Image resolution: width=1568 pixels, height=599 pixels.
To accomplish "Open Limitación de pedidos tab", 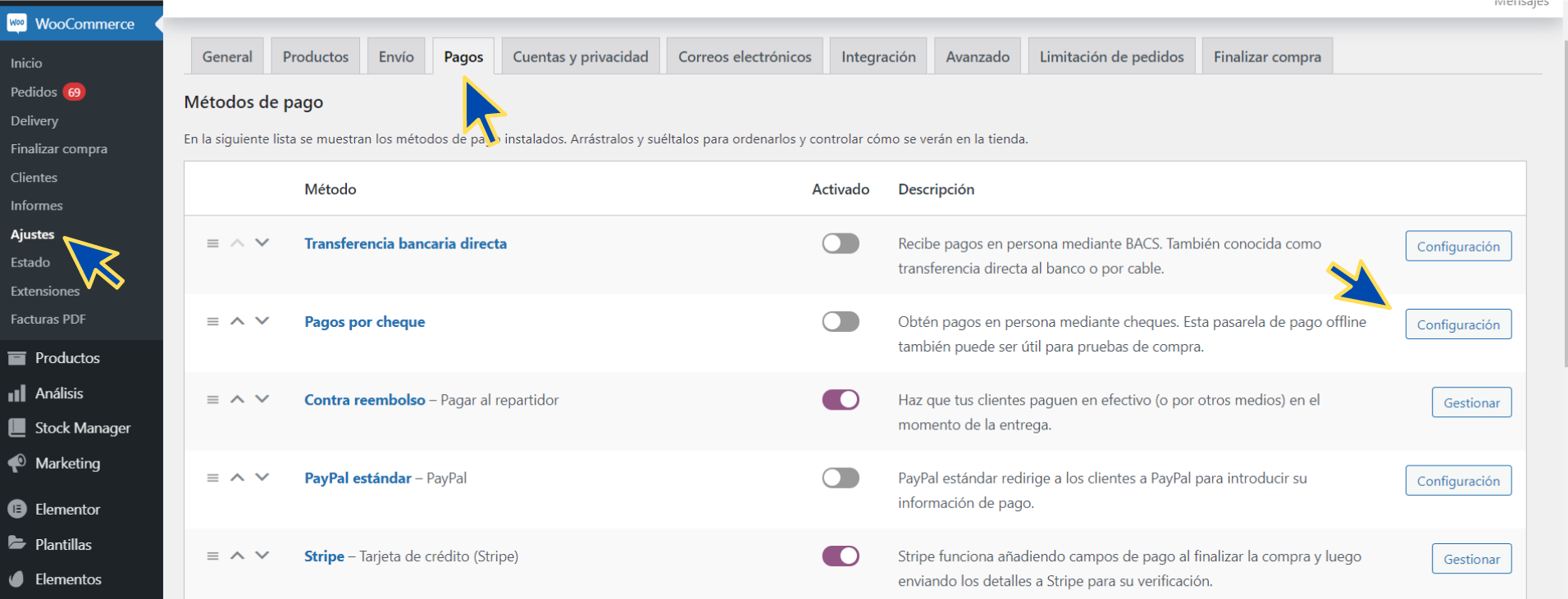I will coord(1112,57).
